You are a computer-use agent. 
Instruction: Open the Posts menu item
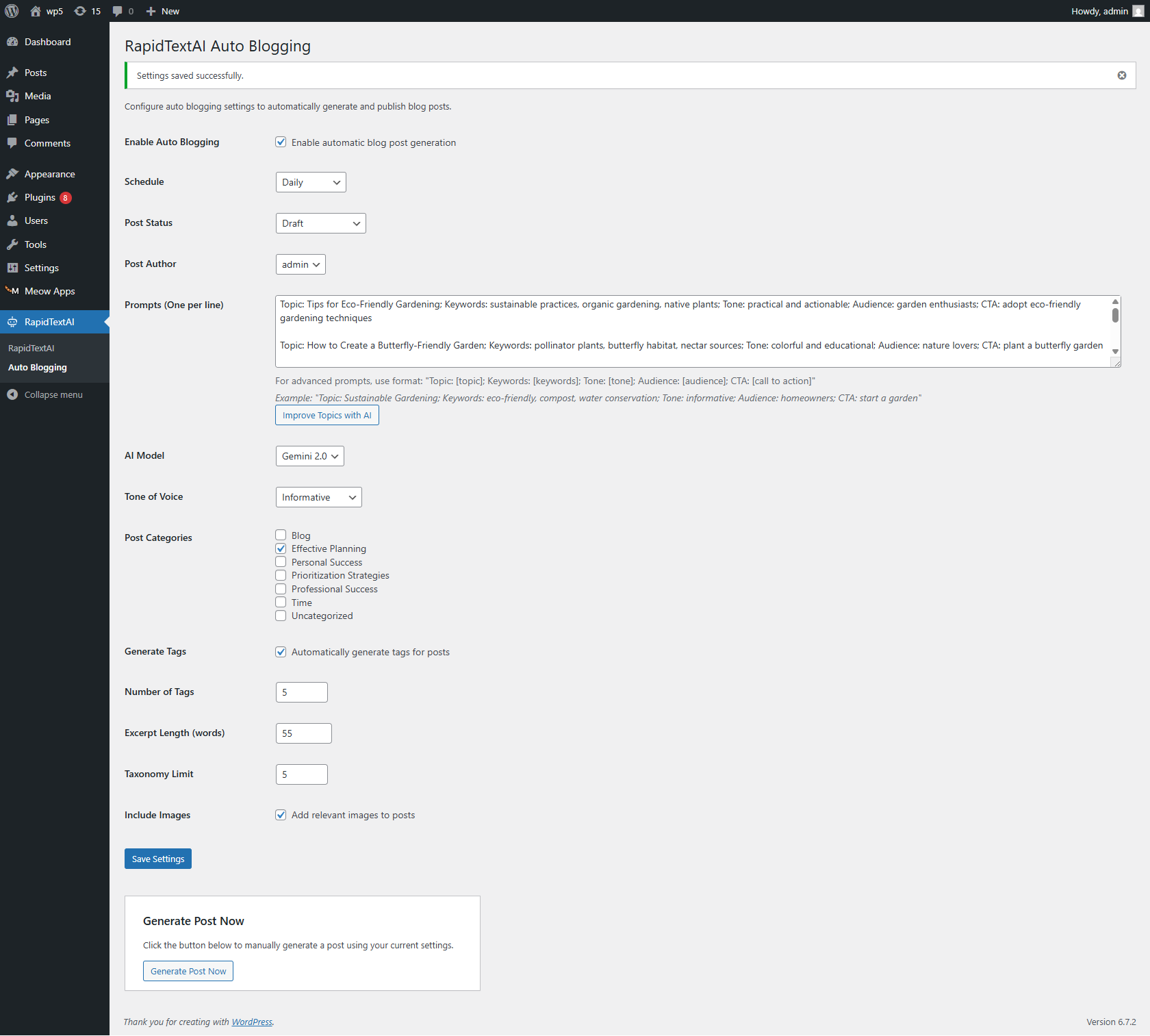(x=55, y=73)
